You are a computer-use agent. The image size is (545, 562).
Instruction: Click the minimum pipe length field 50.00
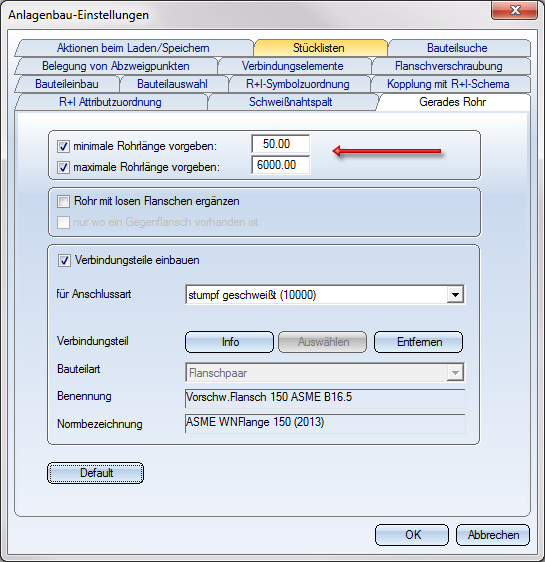click(281, 144)
